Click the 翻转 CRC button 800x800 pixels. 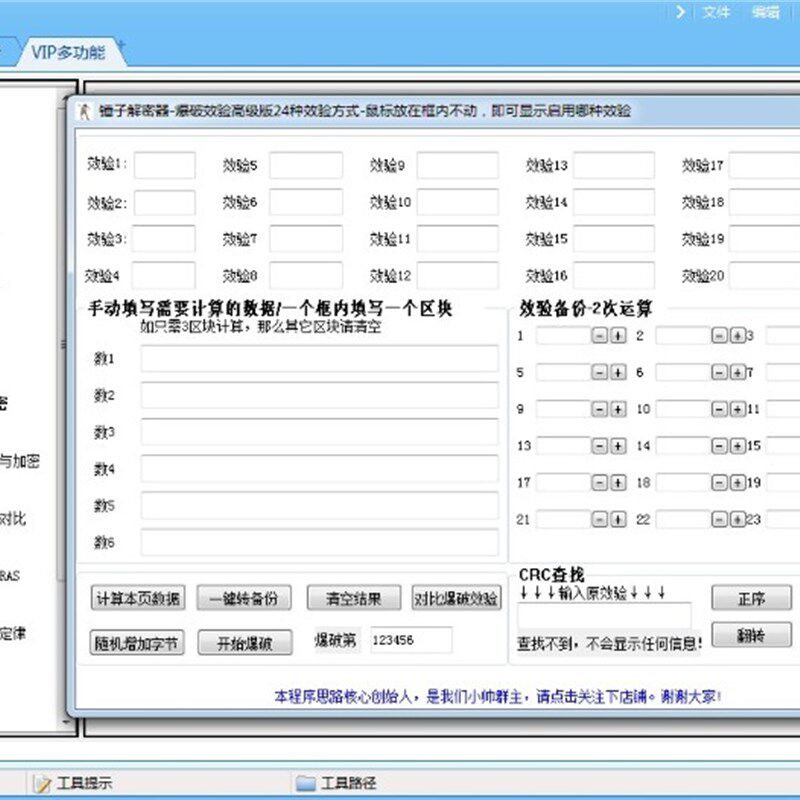click(x=752, y=635)
